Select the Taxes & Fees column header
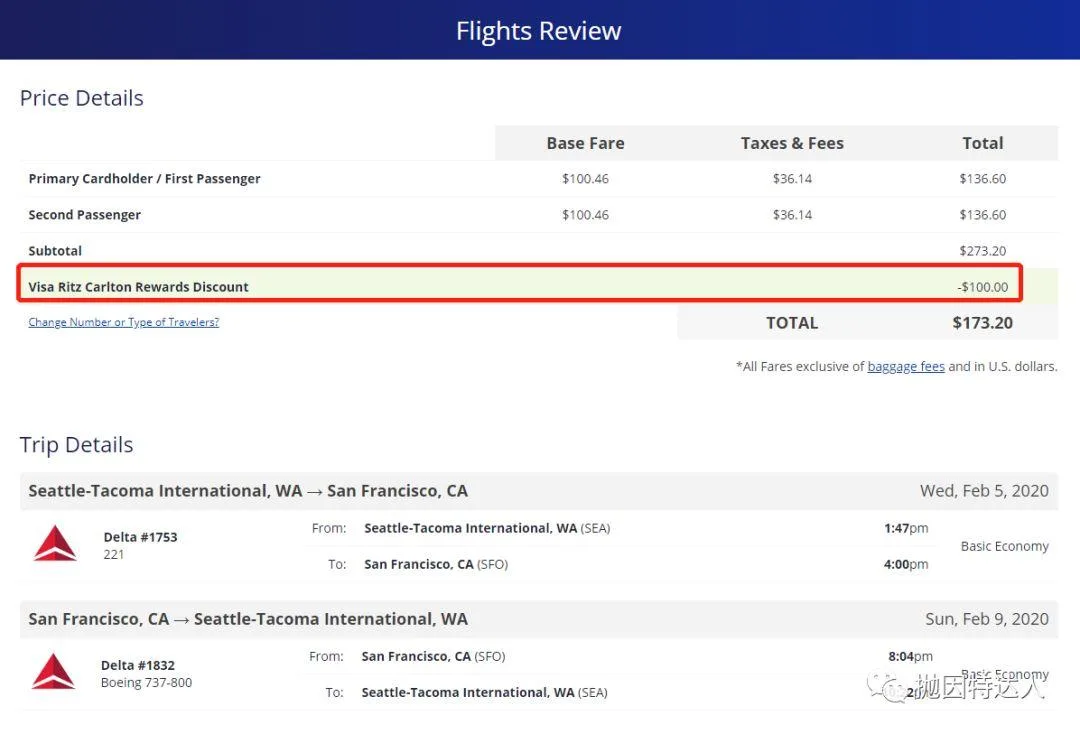Image resolution: width=1080 pixels, height=734 pixels. 792,143
